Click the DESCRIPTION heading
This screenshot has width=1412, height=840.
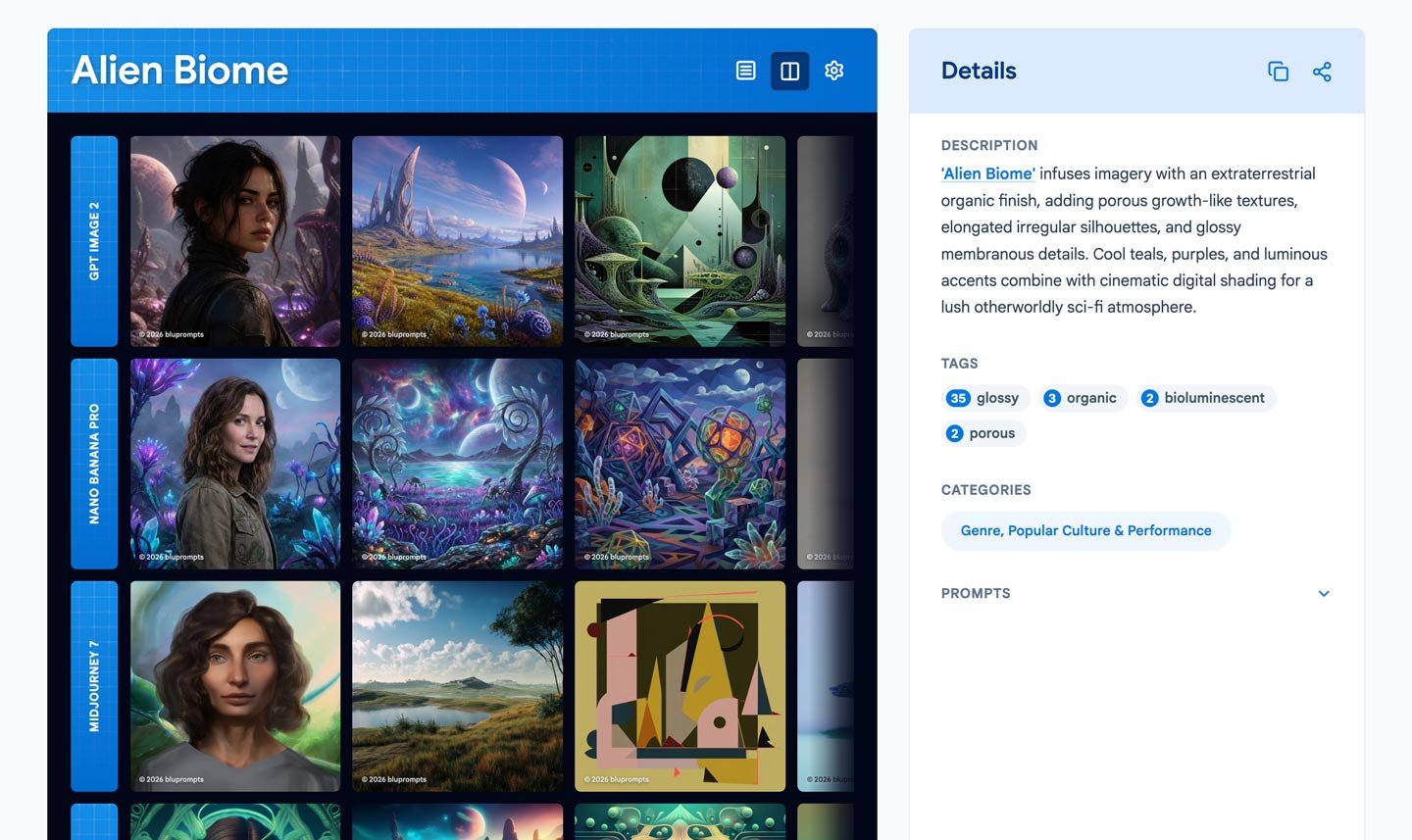(x=989, y=145)
